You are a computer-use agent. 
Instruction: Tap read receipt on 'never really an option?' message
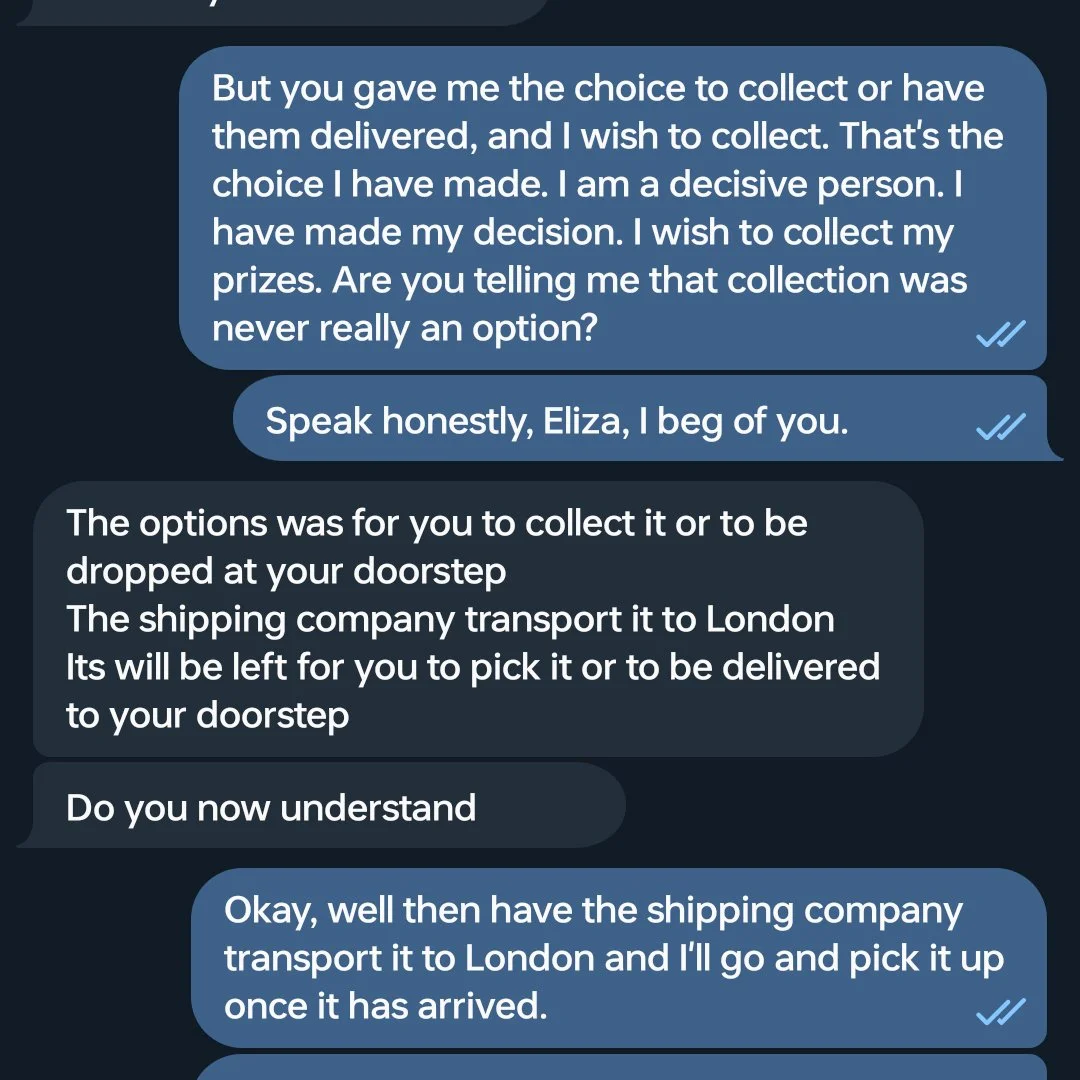pos(1001,333)
